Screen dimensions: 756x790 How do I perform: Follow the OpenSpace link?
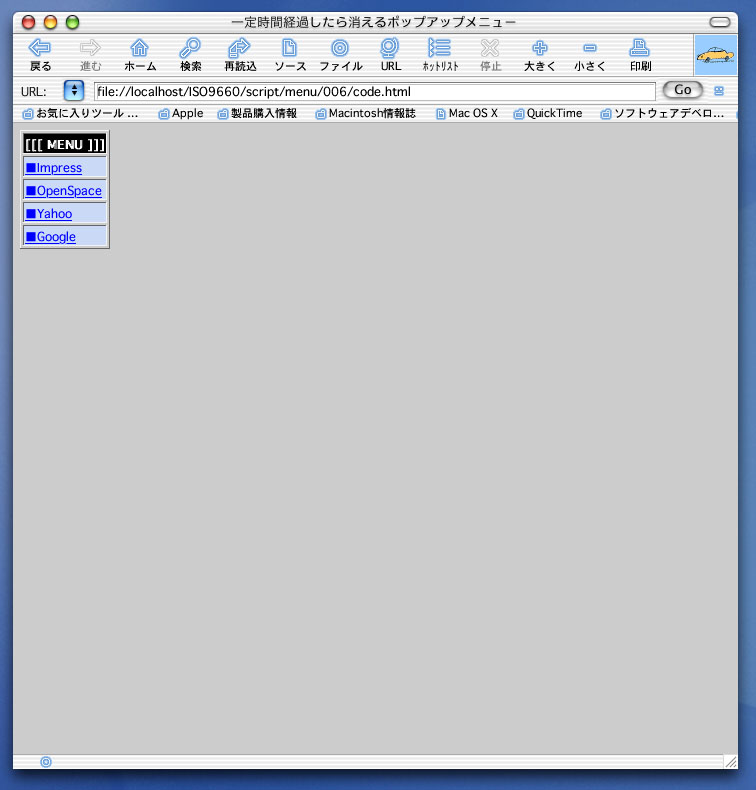(x=64, y=191)
